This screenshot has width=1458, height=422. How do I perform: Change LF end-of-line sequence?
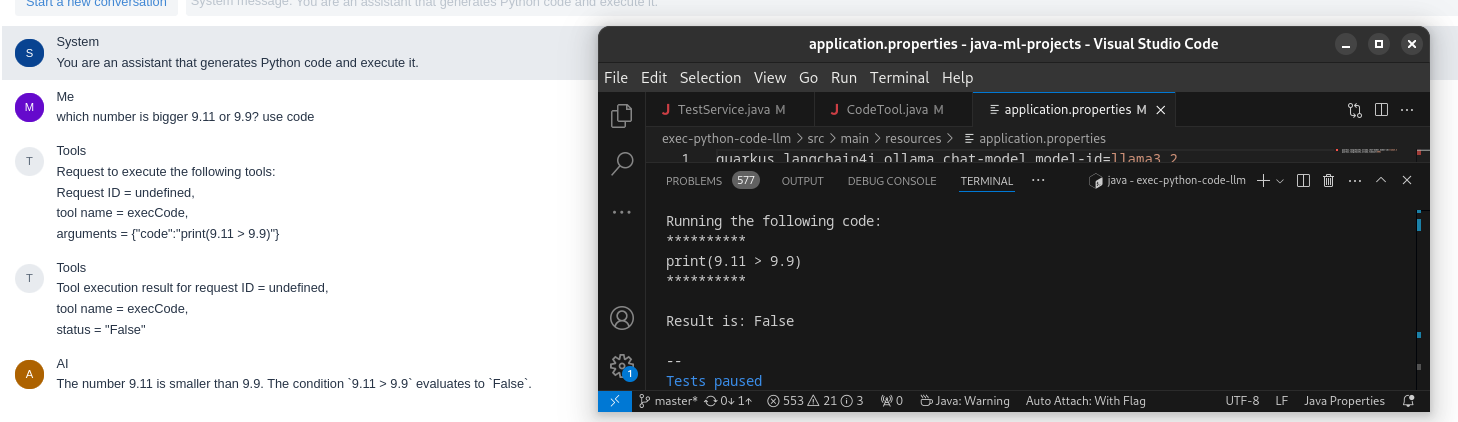tap(1281, 401)
